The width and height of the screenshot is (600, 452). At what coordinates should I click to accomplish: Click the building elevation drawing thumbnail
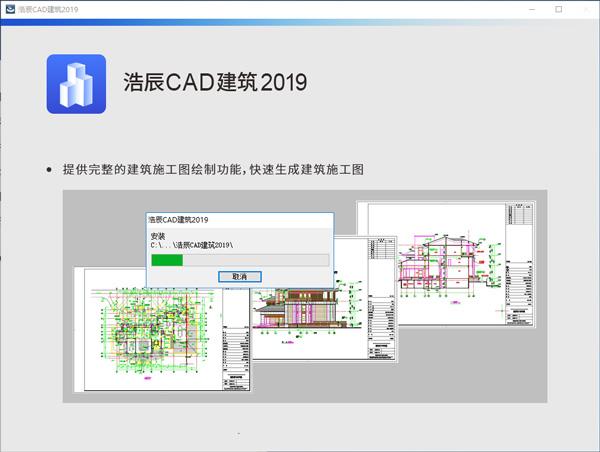324,299
